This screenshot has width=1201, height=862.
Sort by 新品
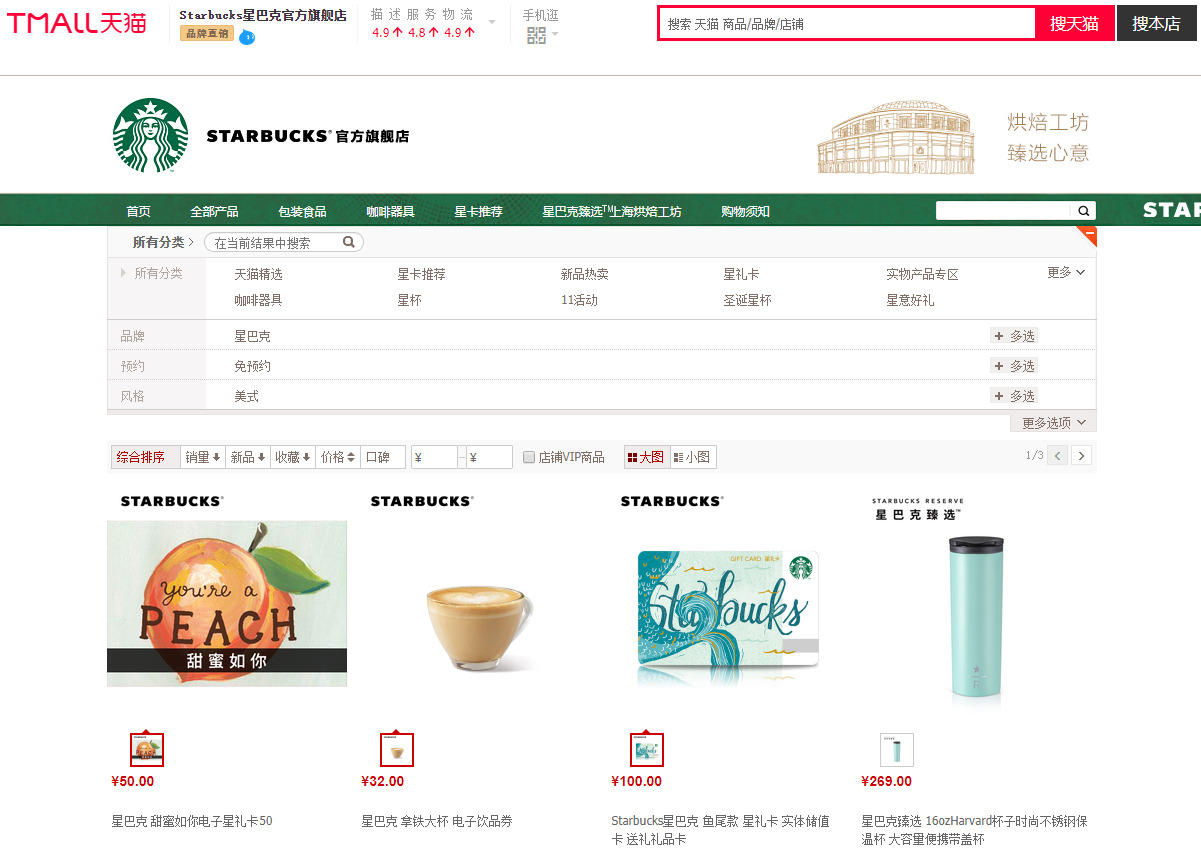248,457
